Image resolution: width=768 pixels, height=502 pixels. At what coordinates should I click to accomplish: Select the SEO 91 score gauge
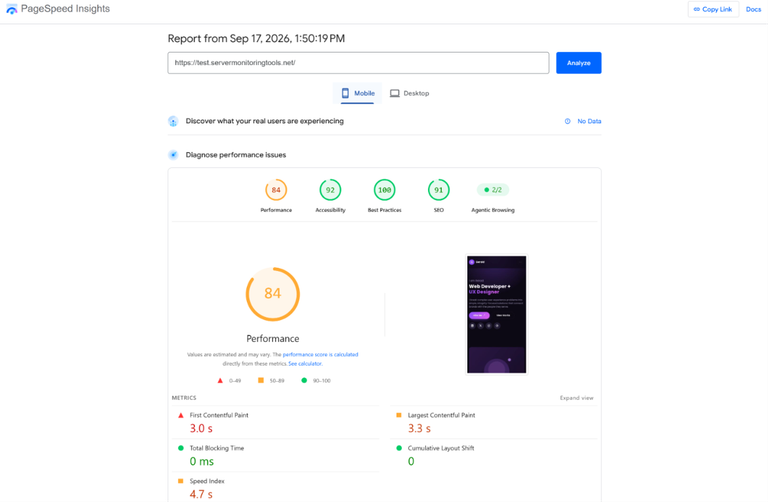pyautogui.click(x=438, y=190)
